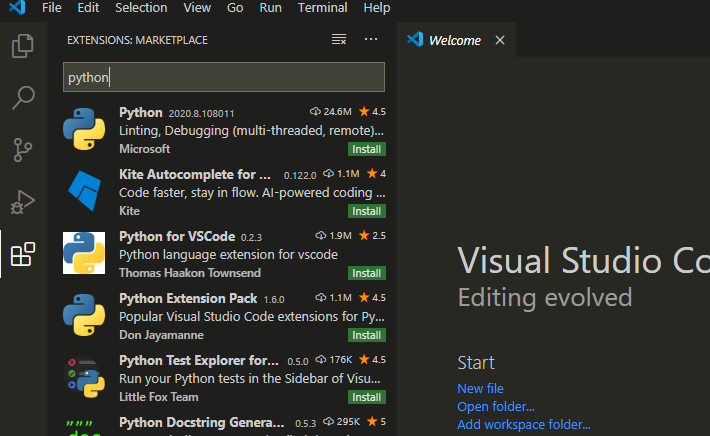Install the Python Test Explorer extension

click(366, 397)
